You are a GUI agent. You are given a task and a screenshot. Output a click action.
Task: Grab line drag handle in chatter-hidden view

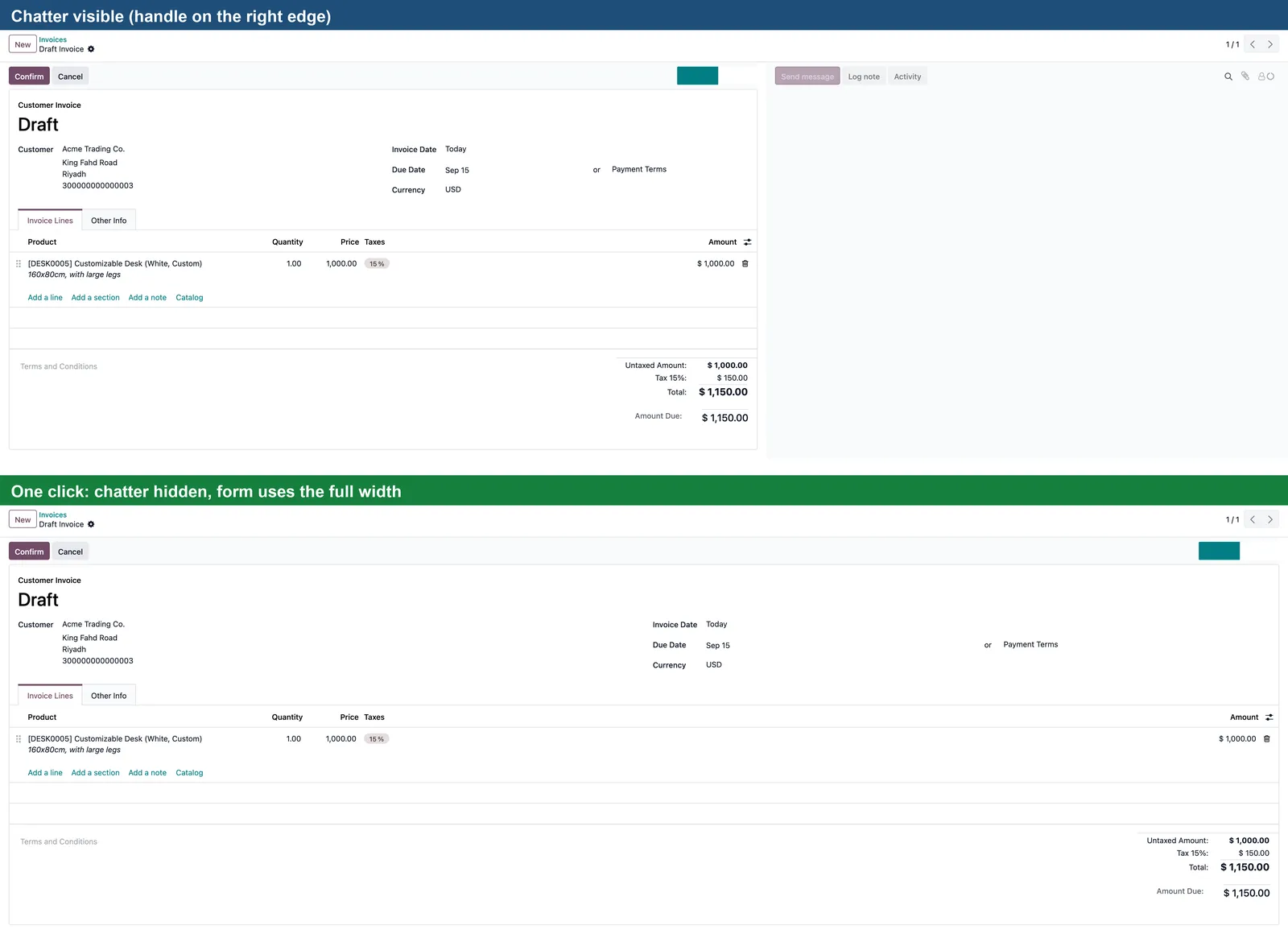coord(19,738)
